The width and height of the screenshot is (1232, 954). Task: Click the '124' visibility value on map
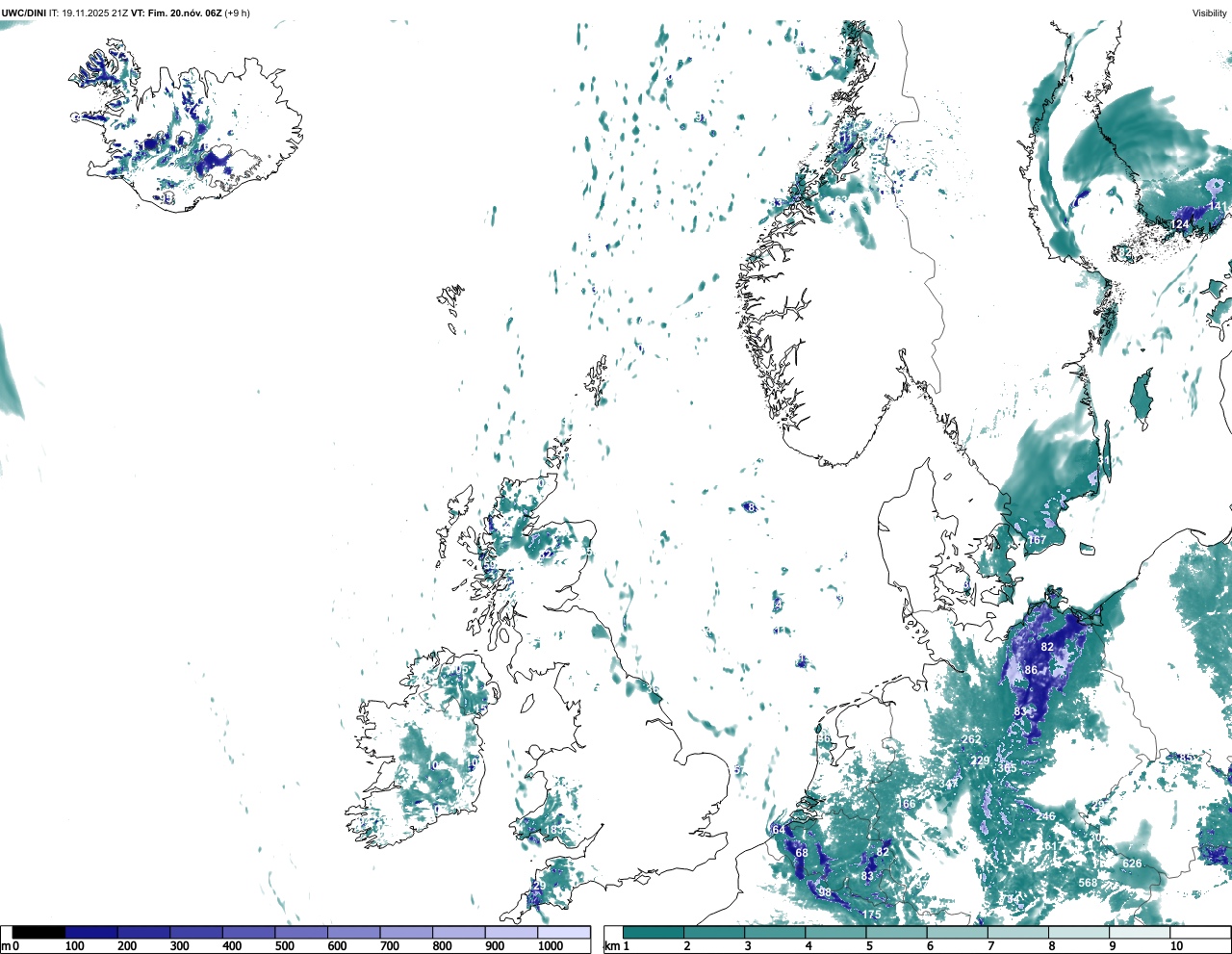tap(1180, 224)
